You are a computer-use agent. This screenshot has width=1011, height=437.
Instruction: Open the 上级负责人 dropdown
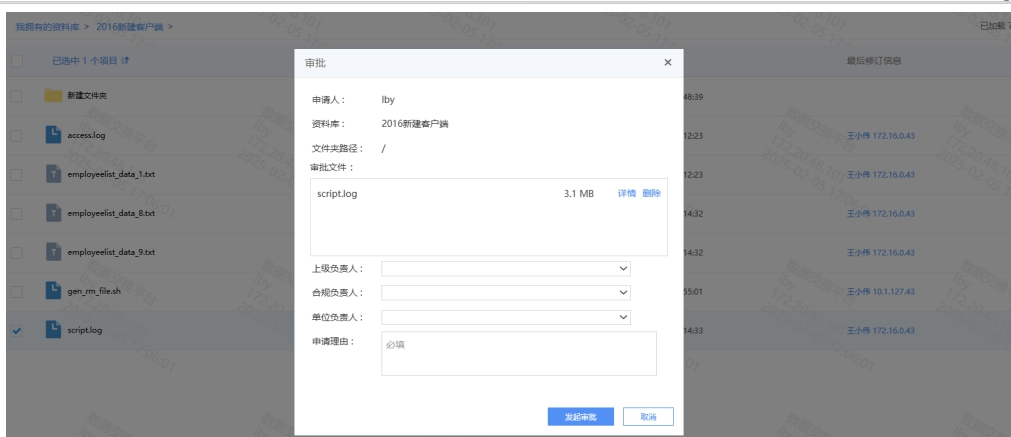coord(506,269)
